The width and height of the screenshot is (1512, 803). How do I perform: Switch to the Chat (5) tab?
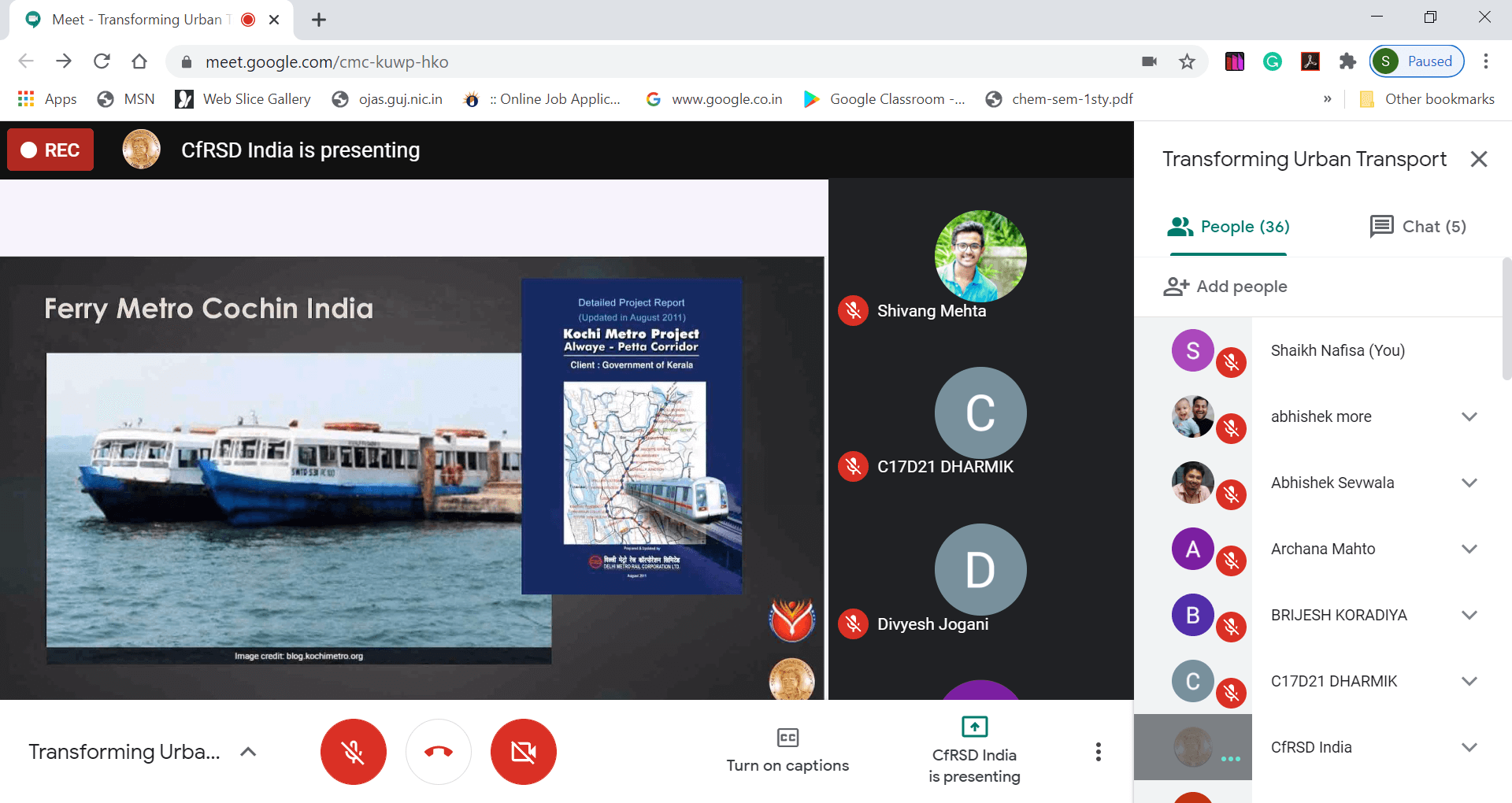(x=1418, y=227)
